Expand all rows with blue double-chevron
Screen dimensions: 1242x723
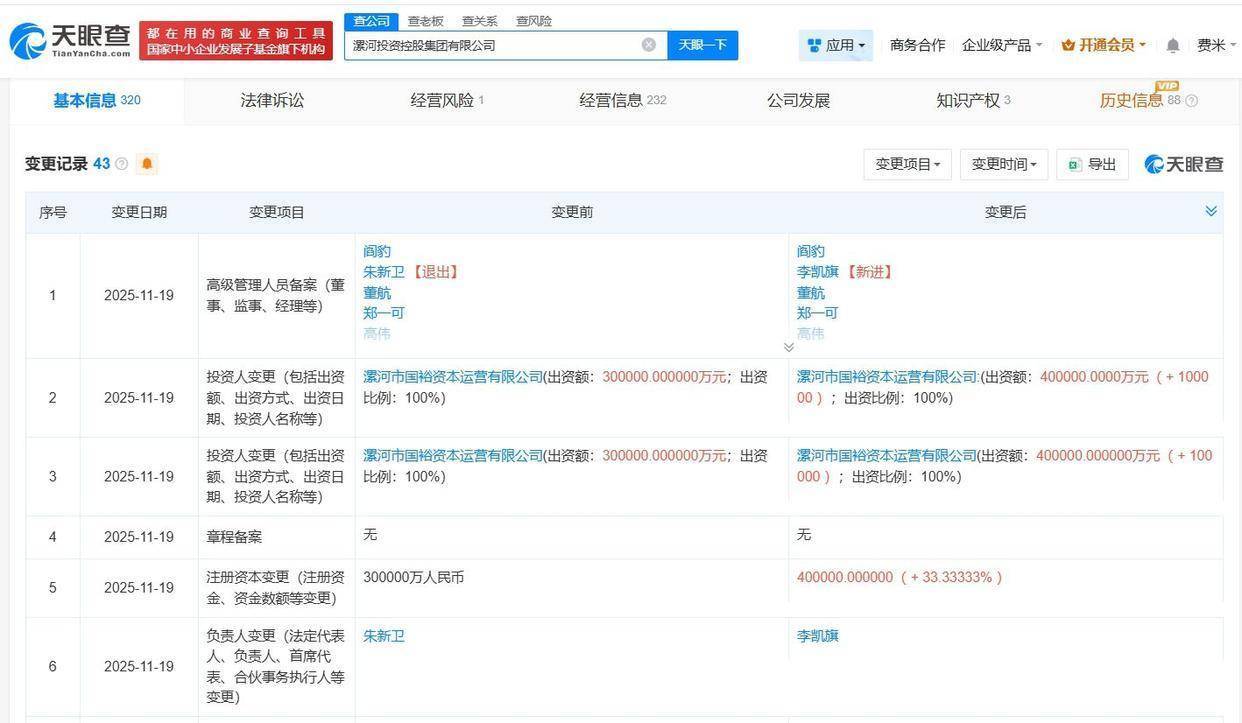(x=1210, y=211)
